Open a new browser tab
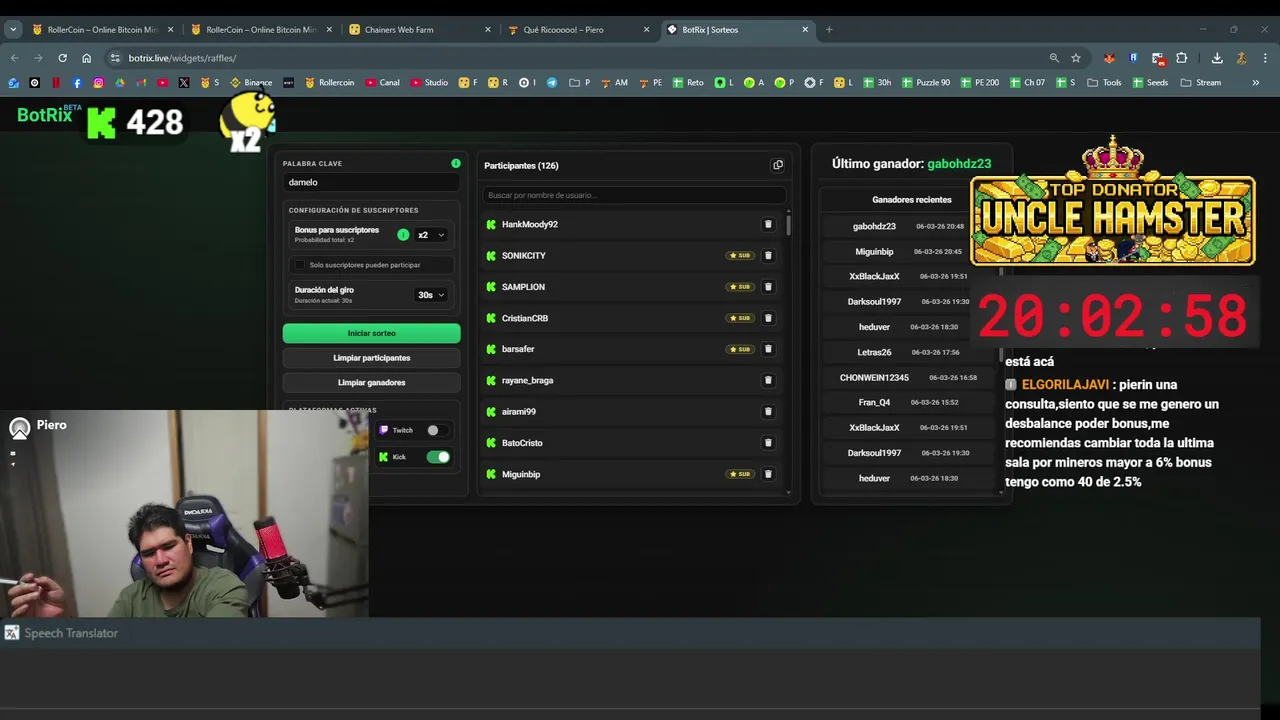 click(x=829, y=30)
